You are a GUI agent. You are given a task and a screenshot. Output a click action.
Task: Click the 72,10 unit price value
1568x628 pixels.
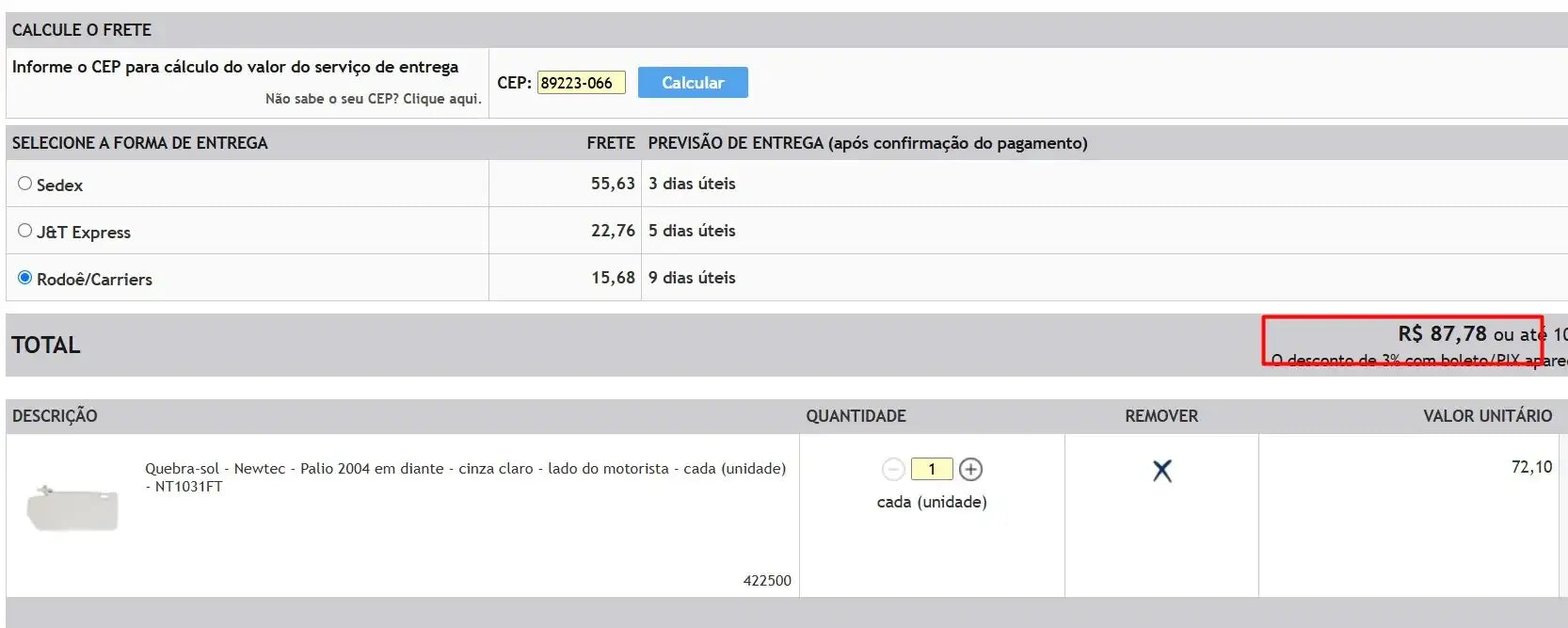(1531, 467)
